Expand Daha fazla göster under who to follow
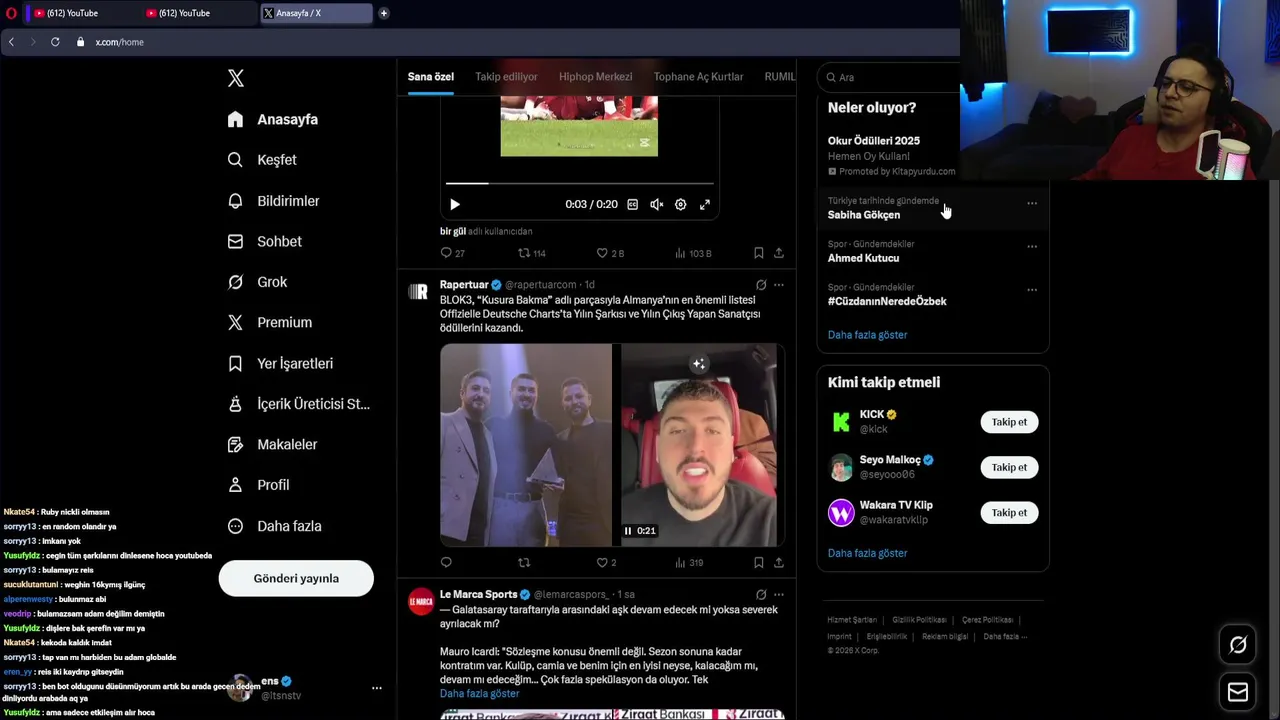The width and height of the screenshot is (1280, 720). pyautogui.click(x=868, y=553)
